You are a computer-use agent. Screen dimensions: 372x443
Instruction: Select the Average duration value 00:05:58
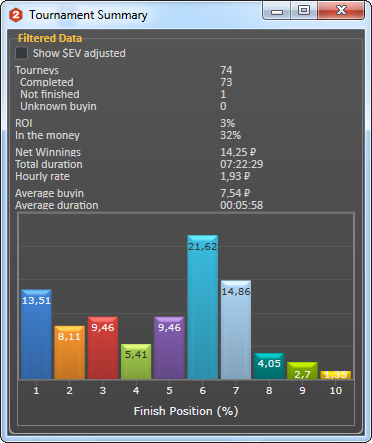[x=242, y=205]
